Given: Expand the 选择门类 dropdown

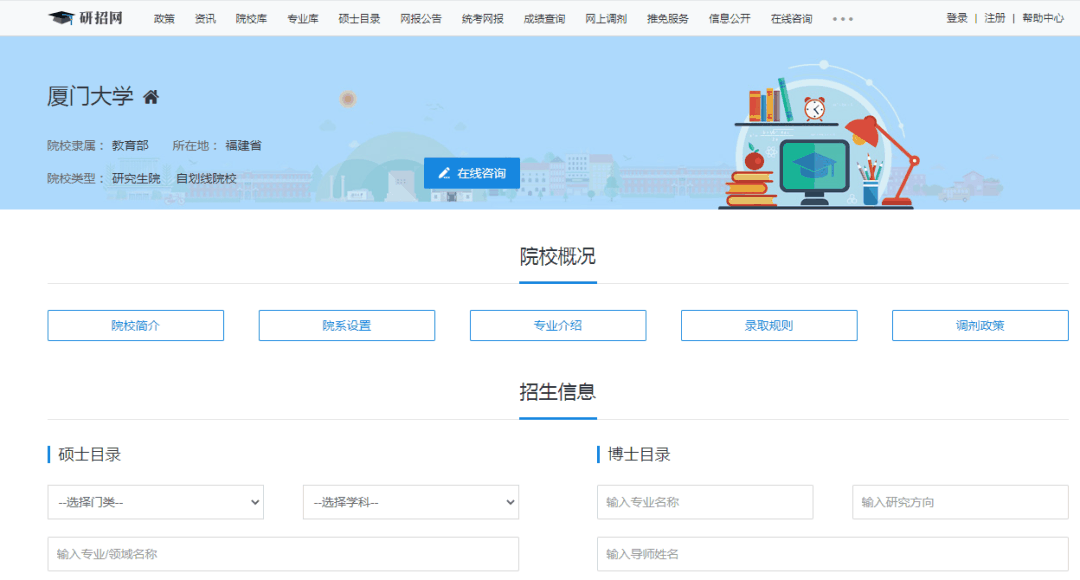Looking at the screenshot, I should [155, 502].
